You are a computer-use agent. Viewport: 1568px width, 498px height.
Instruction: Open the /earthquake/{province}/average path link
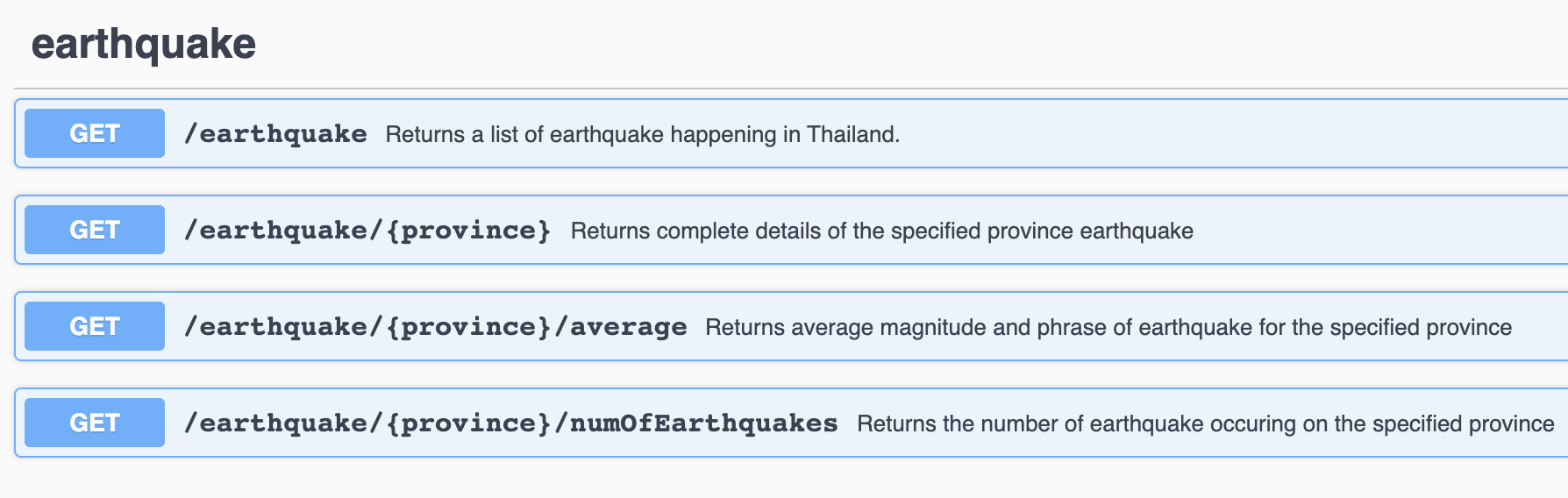click(x=435, y=327)
